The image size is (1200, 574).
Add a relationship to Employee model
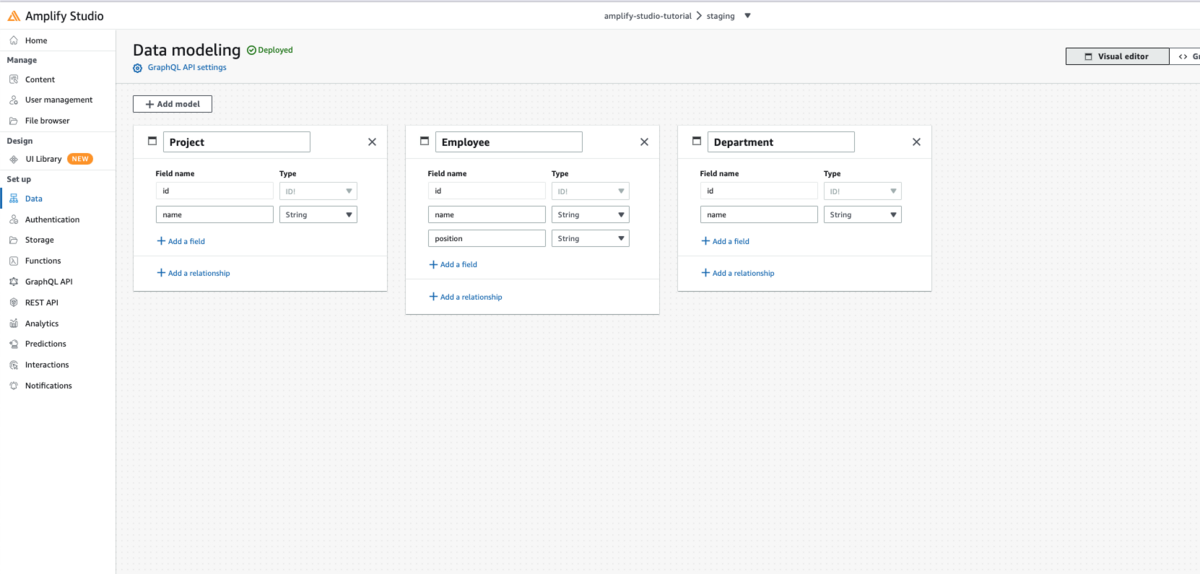point(465,297)
